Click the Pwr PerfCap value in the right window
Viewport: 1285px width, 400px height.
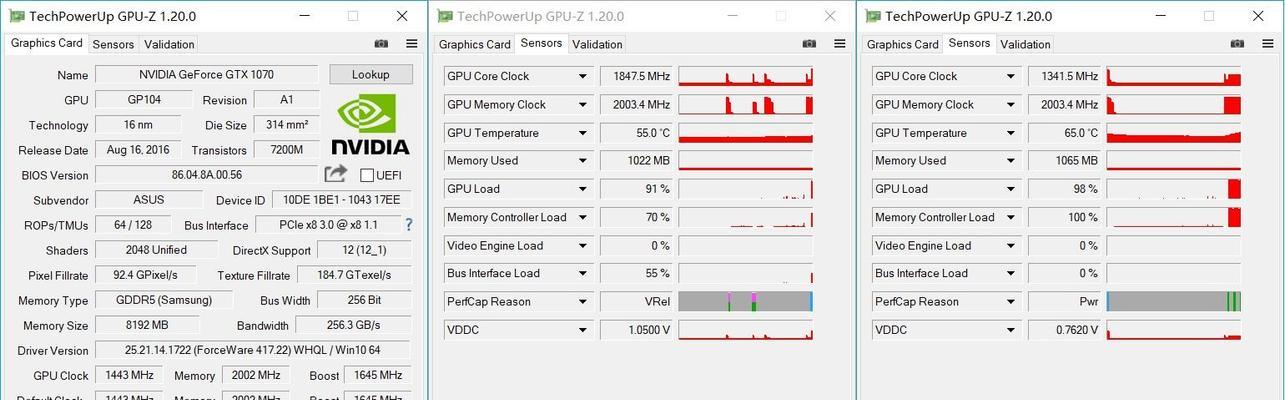1064,302
